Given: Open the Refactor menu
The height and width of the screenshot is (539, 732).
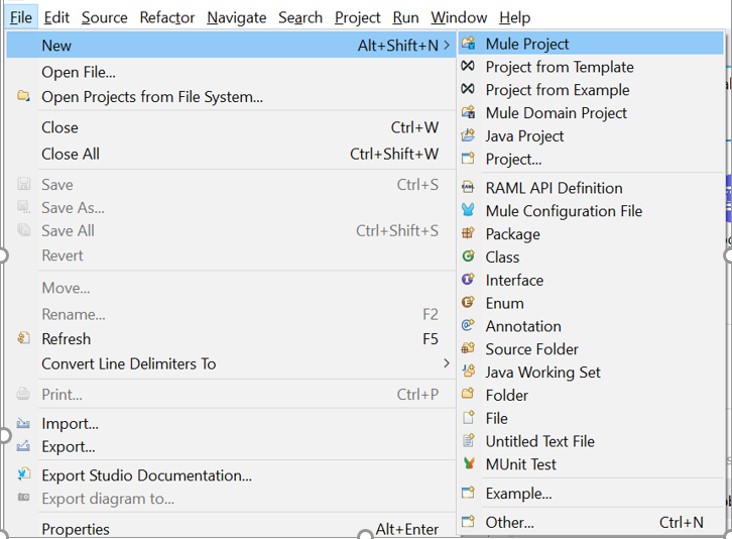Looking at the screenshot, I should pyautogui.click(x=167, y=17).
